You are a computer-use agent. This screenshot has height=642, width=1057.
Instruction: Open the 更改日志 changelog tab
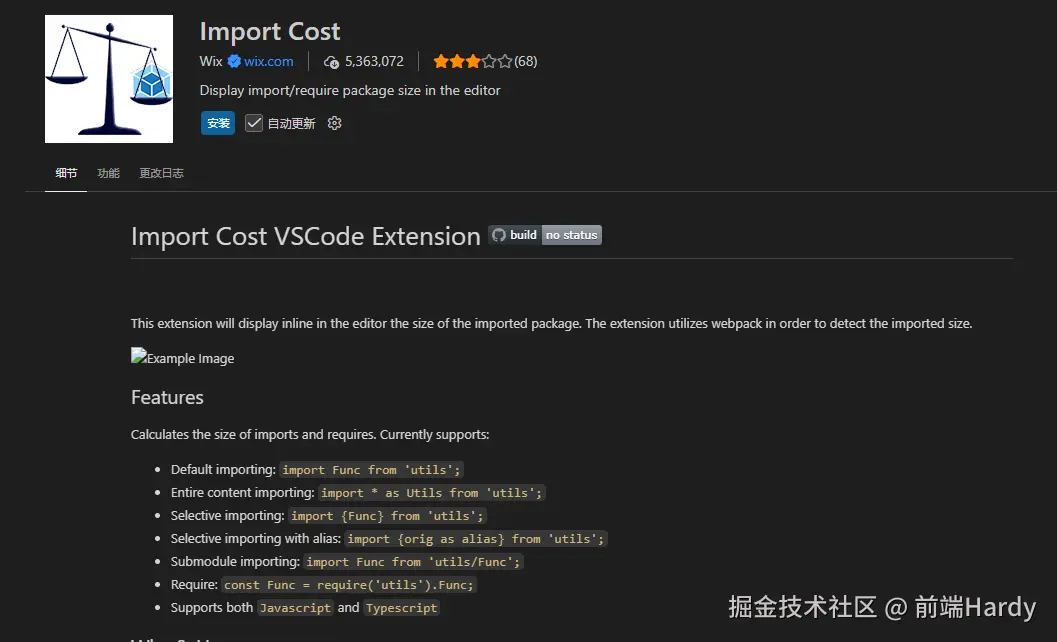pyautogui.click(x=161, y=173)
